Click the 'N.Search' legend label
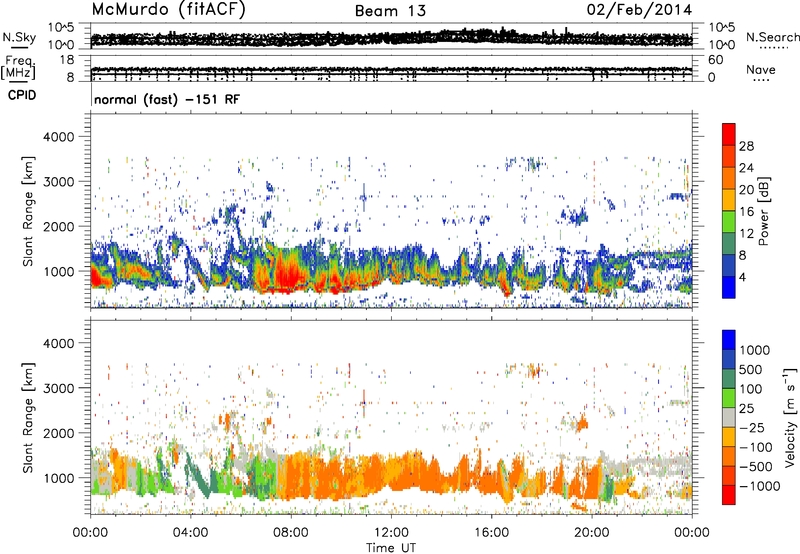The width and height of the screenshot is (800, 554). (x=772, y=37)
